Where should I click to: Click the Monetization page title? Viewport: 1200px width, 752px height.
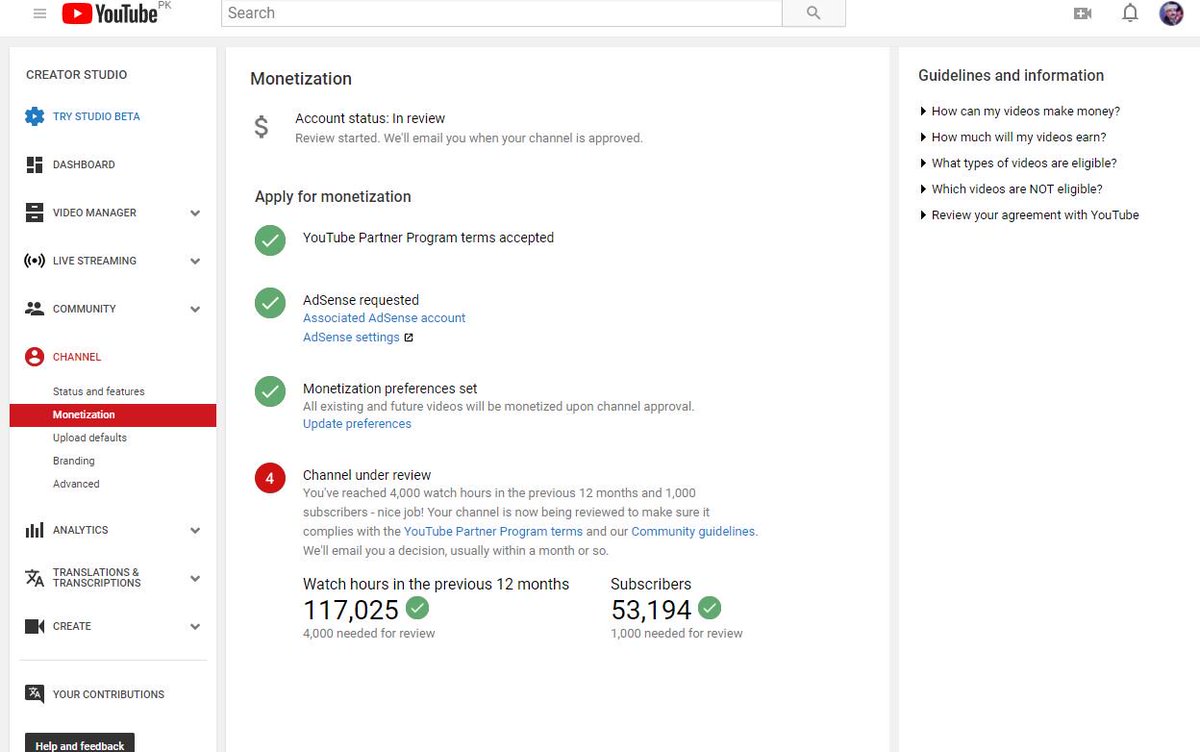301,79
